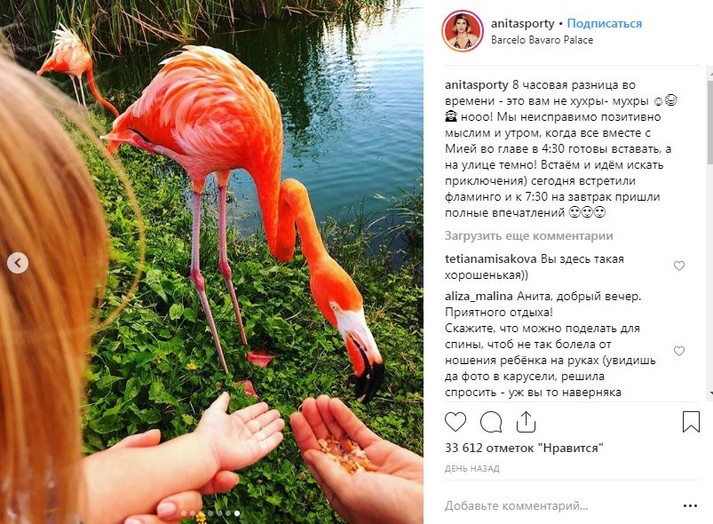Select the last carousel dot indicator
Image resolution: width=713 pixels, height=524 pixels.
pos(237,513)
